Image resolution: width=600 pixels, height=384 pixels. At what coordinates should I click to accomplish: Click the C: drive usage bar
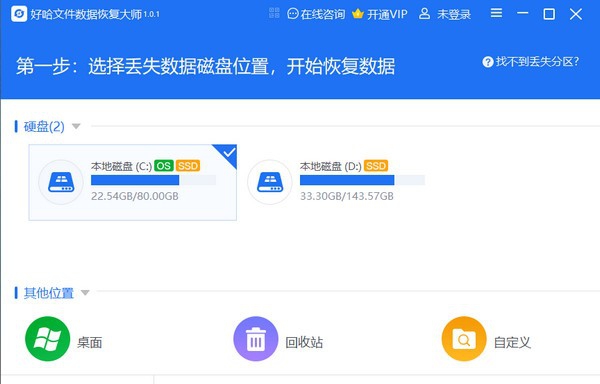pos(153,180)
